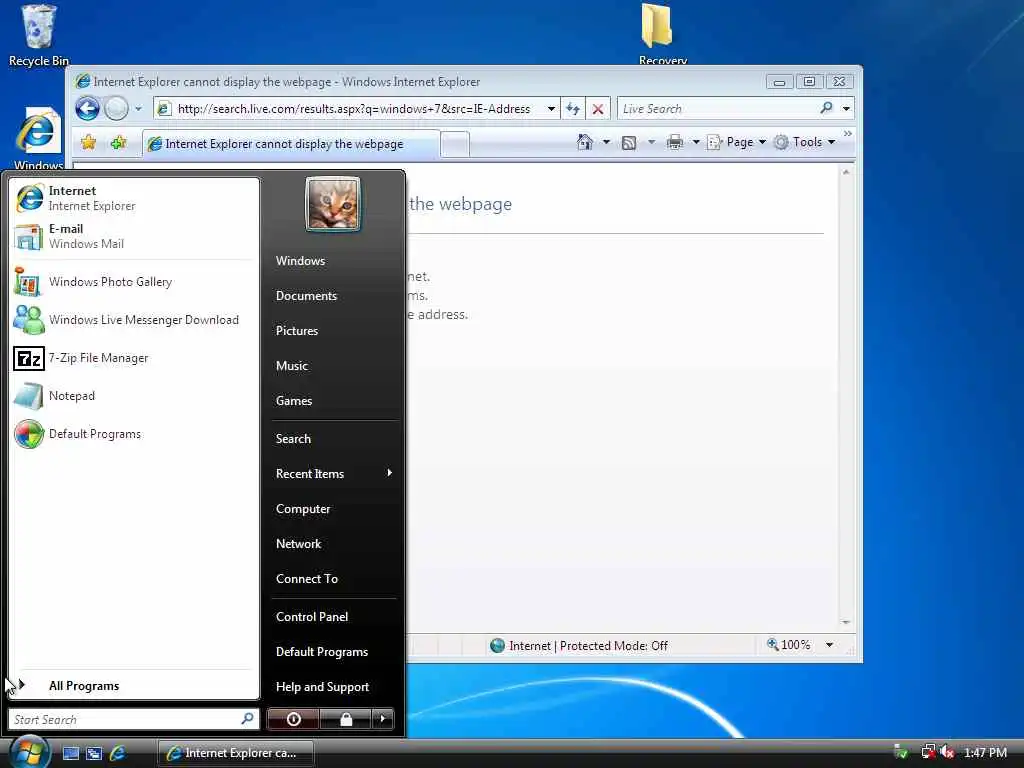Screen dimensions: 1024x768
Task: Open Games from Start menu
Action: [x=294, y=401]
